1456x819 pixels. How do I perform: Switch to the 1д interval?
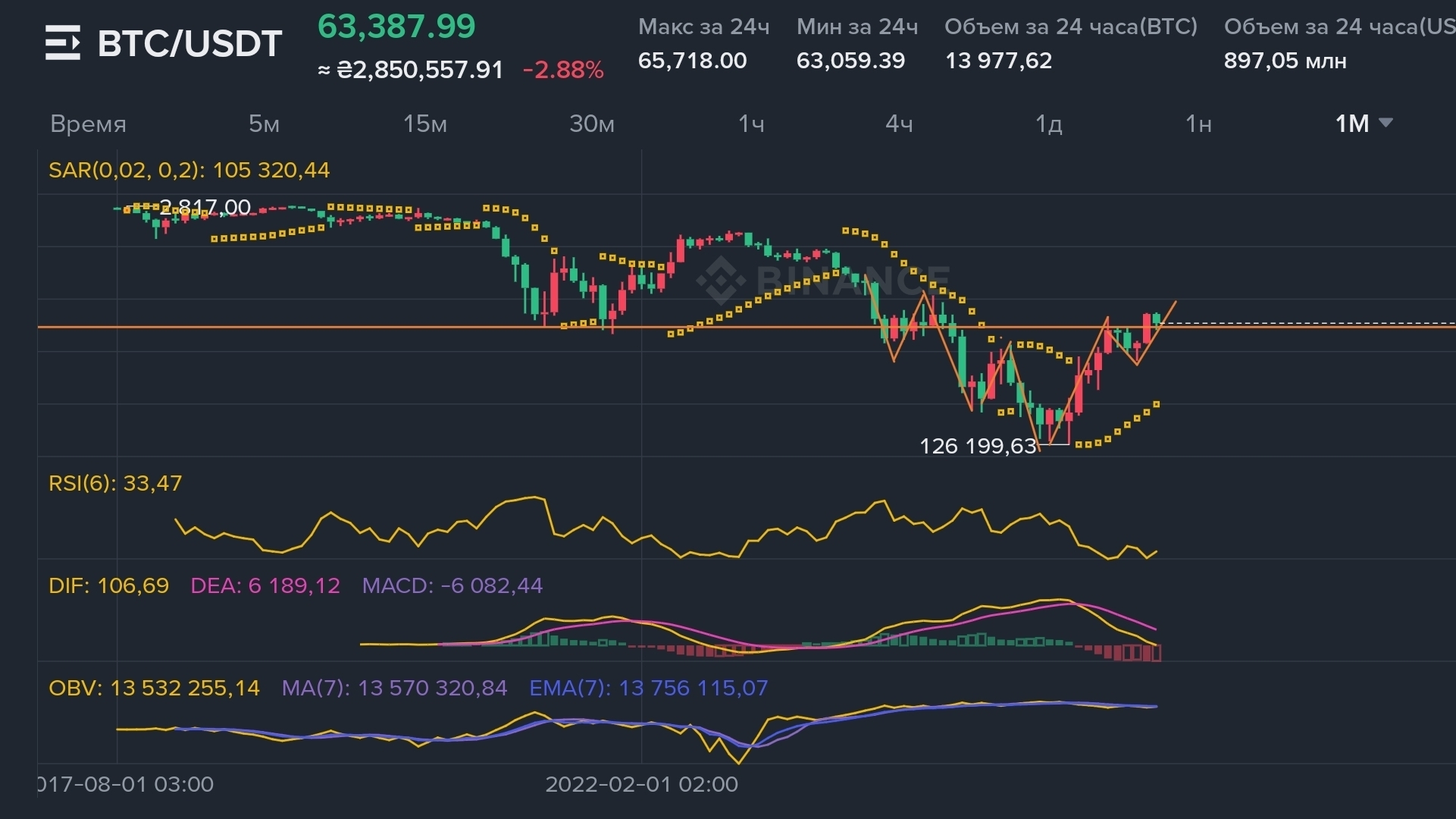tap(1048, 124)
